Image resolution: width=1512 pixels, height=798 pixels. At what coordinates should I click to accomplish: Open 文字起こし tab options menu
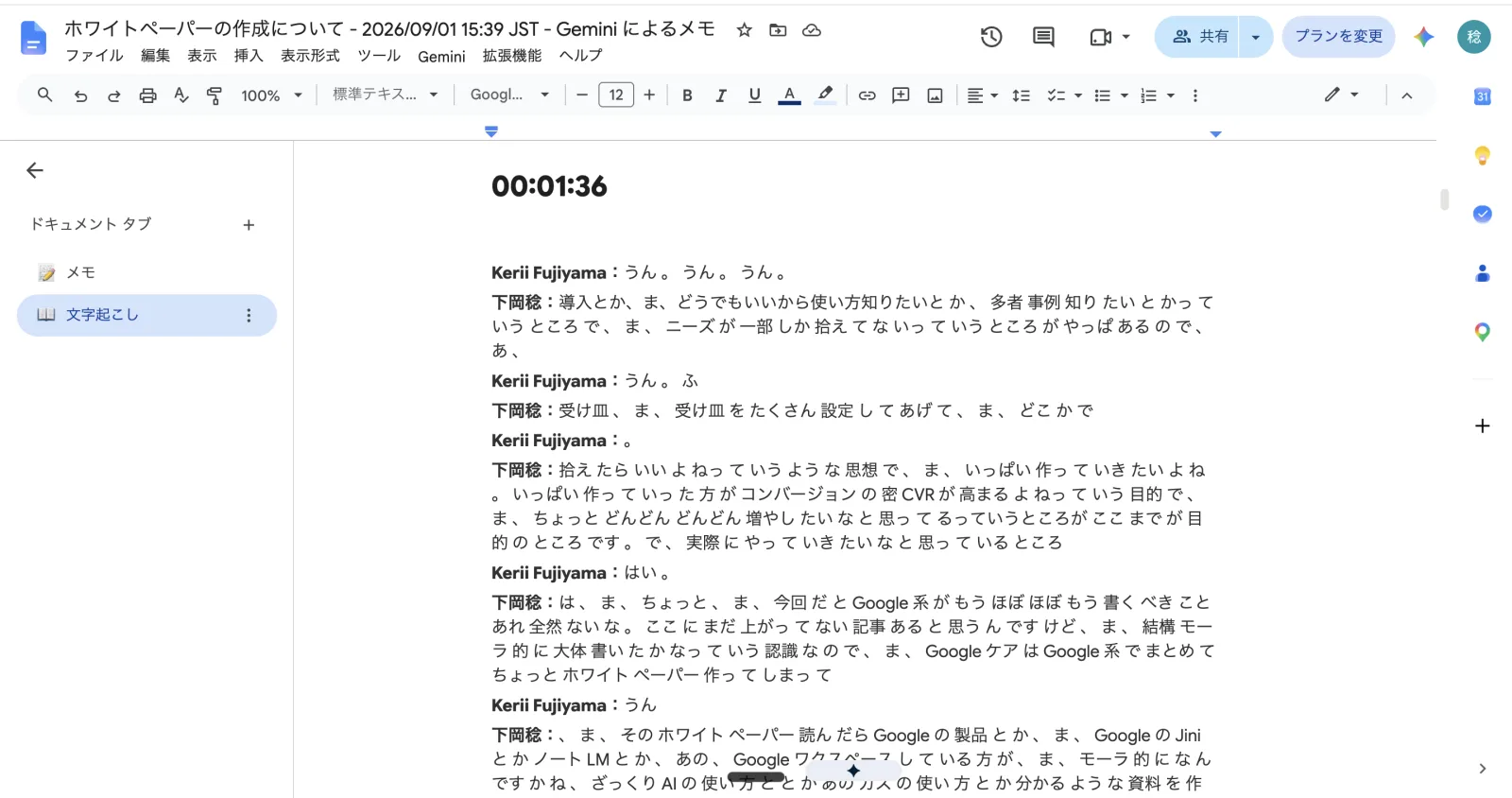coord(249,316)
